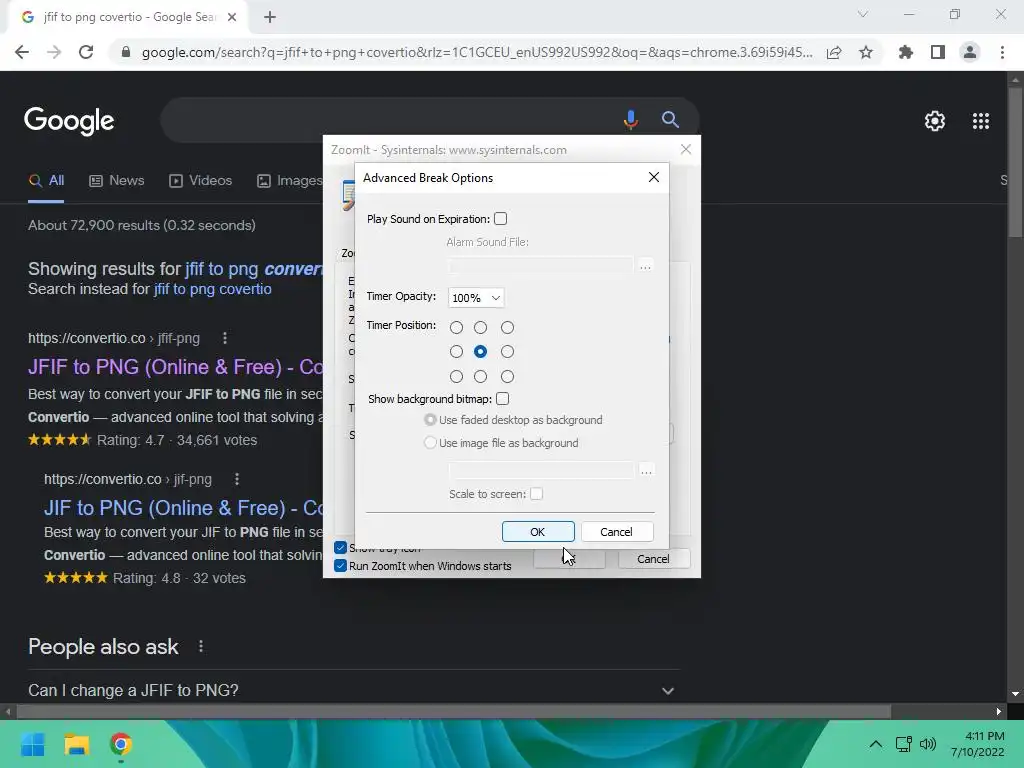The height and width of the screenshot is (768, 1024).
Task: Select top-left timer position
Action: (456, 327)
